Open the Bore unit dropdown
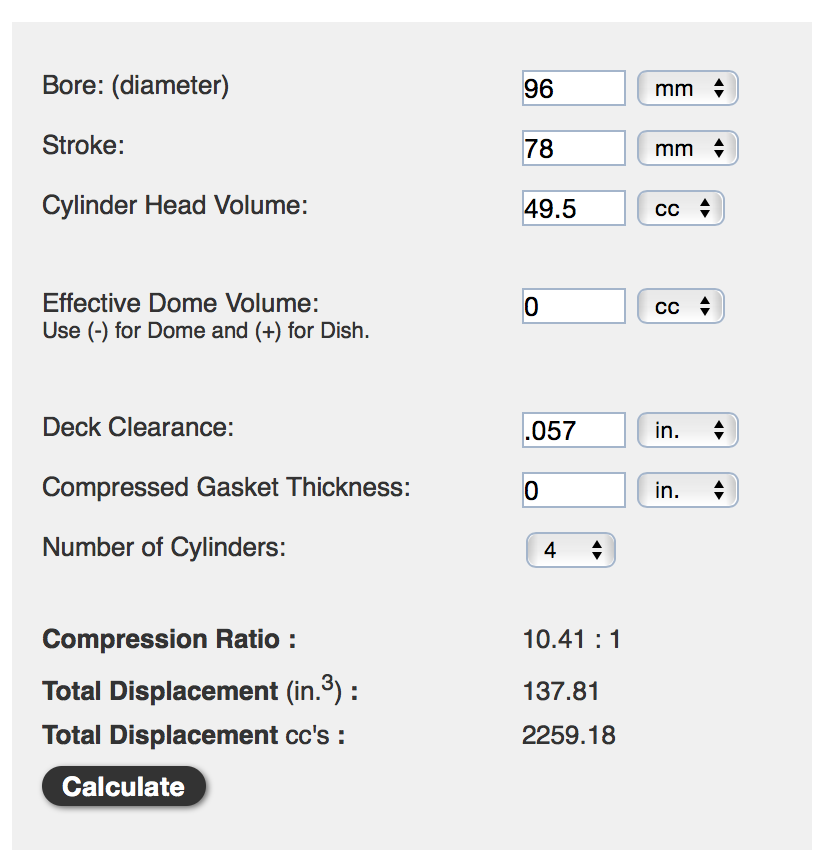Viewport: 826px width, 868px height. click(x=688, y=89)
